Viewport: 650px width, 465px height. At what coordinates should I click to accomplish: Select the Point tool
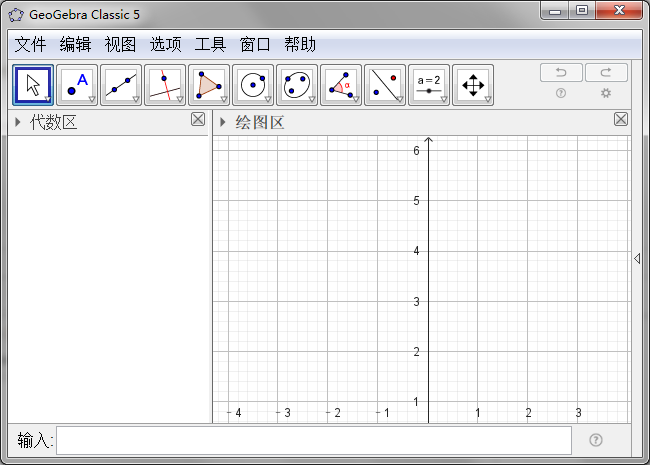pyautogui.click(x=77, y=85)
